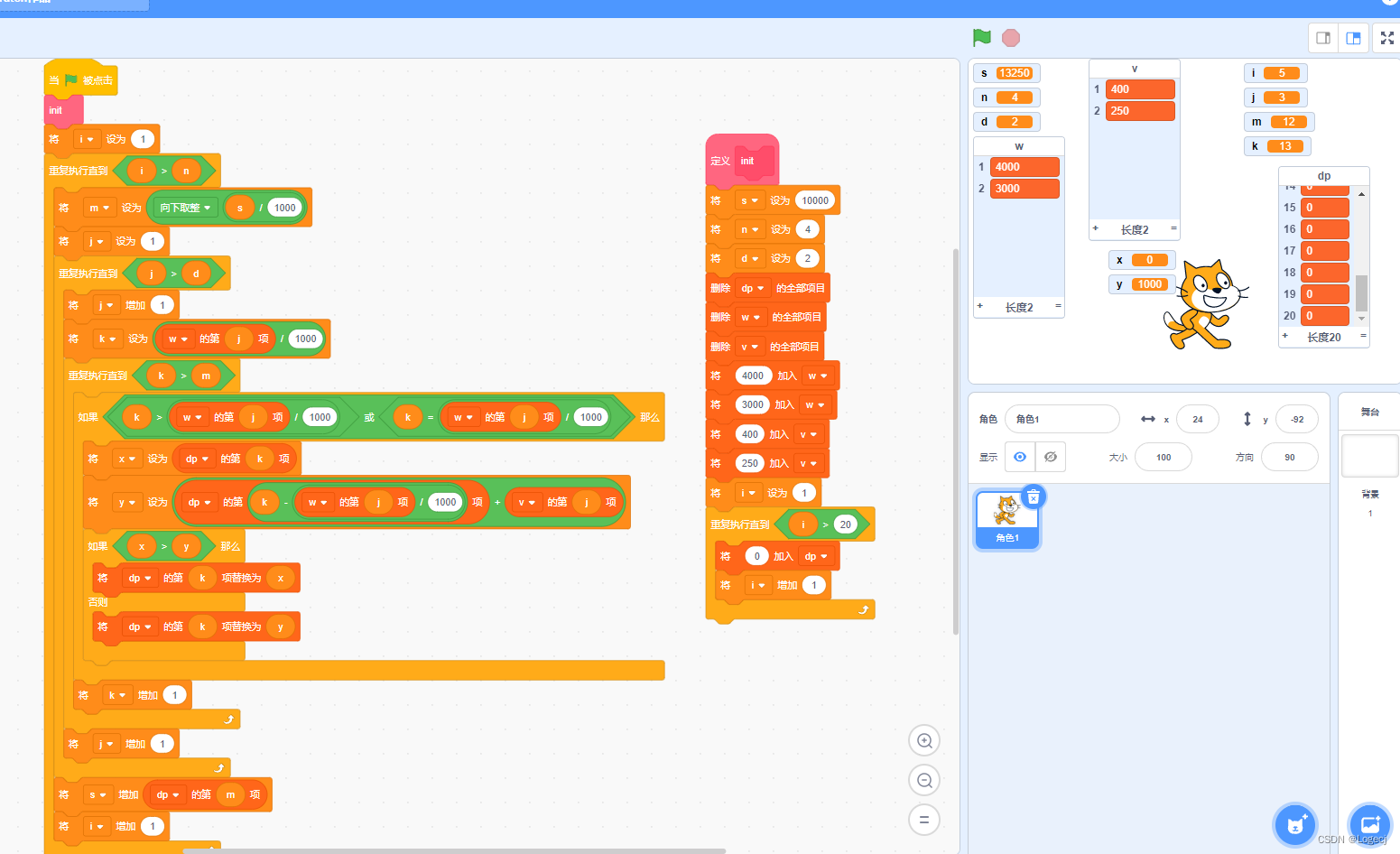1400x854 pixels.
Task: Open the 向下取整 operator dropdown
Action: pyautogui.click(x=185, y=208)
